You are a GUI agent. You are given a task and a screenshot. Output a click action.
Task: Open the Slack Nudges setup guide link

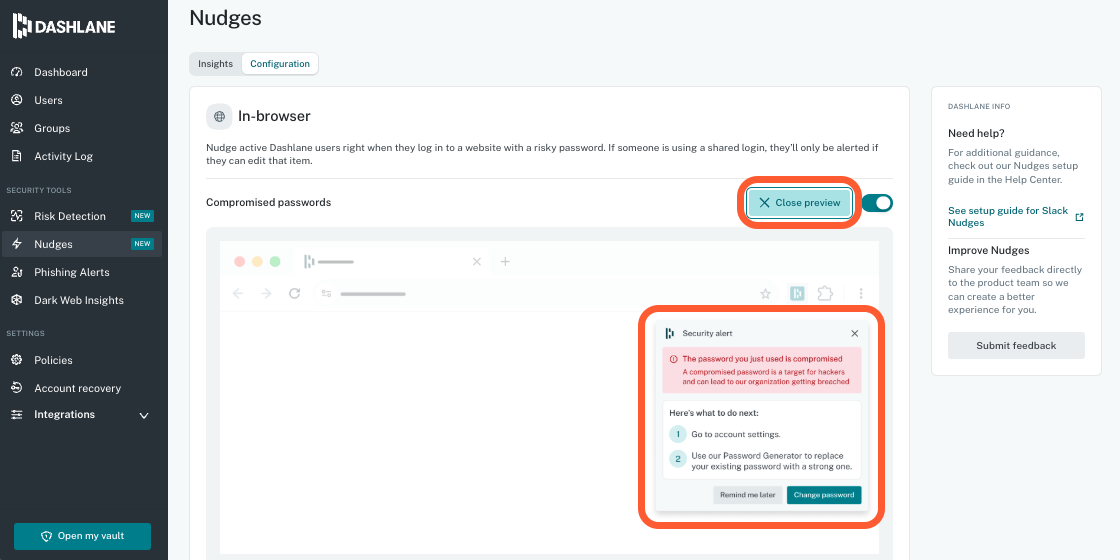click(x=1008, y=217)
